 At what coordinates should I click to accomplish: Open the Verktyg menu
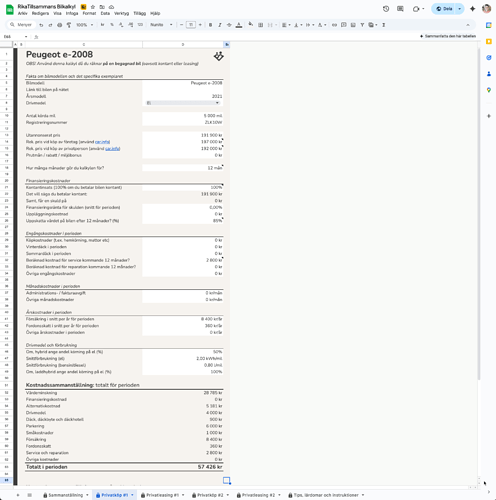click(x=121, y=13)
